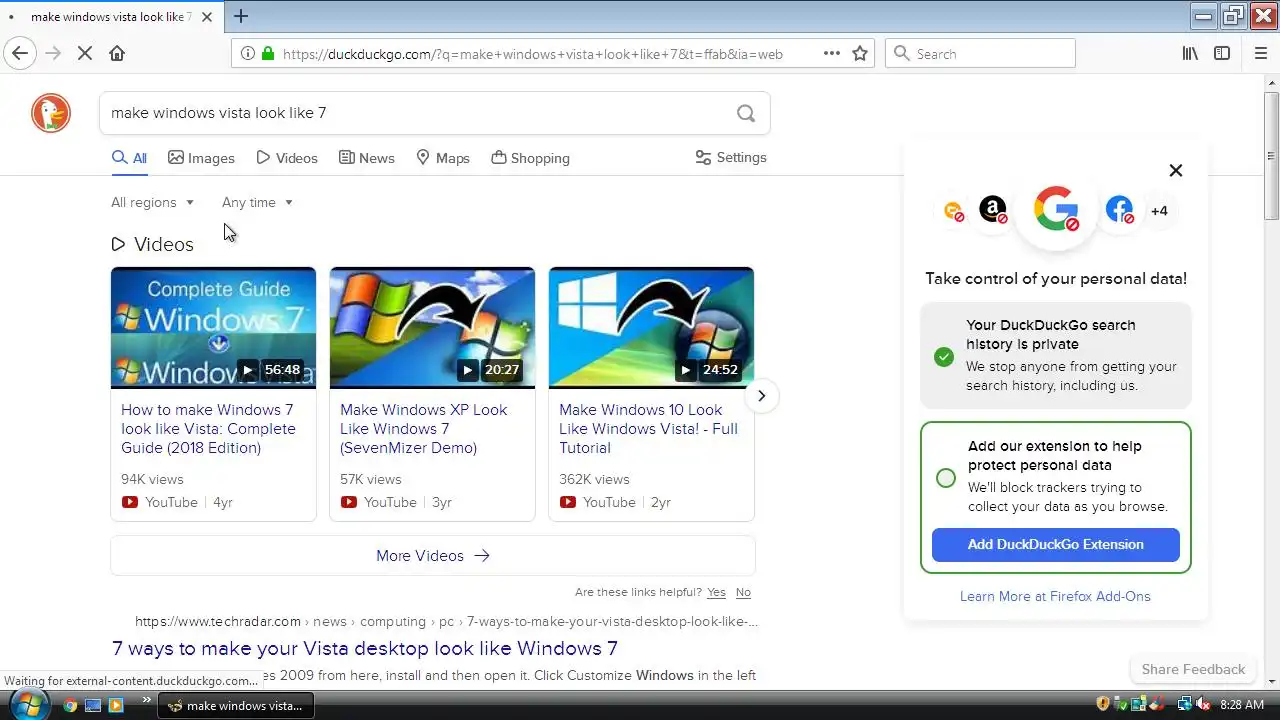Advance the video carousel with the right arrow
This screenshot has height=720, width=1280.
click(761, 396)
